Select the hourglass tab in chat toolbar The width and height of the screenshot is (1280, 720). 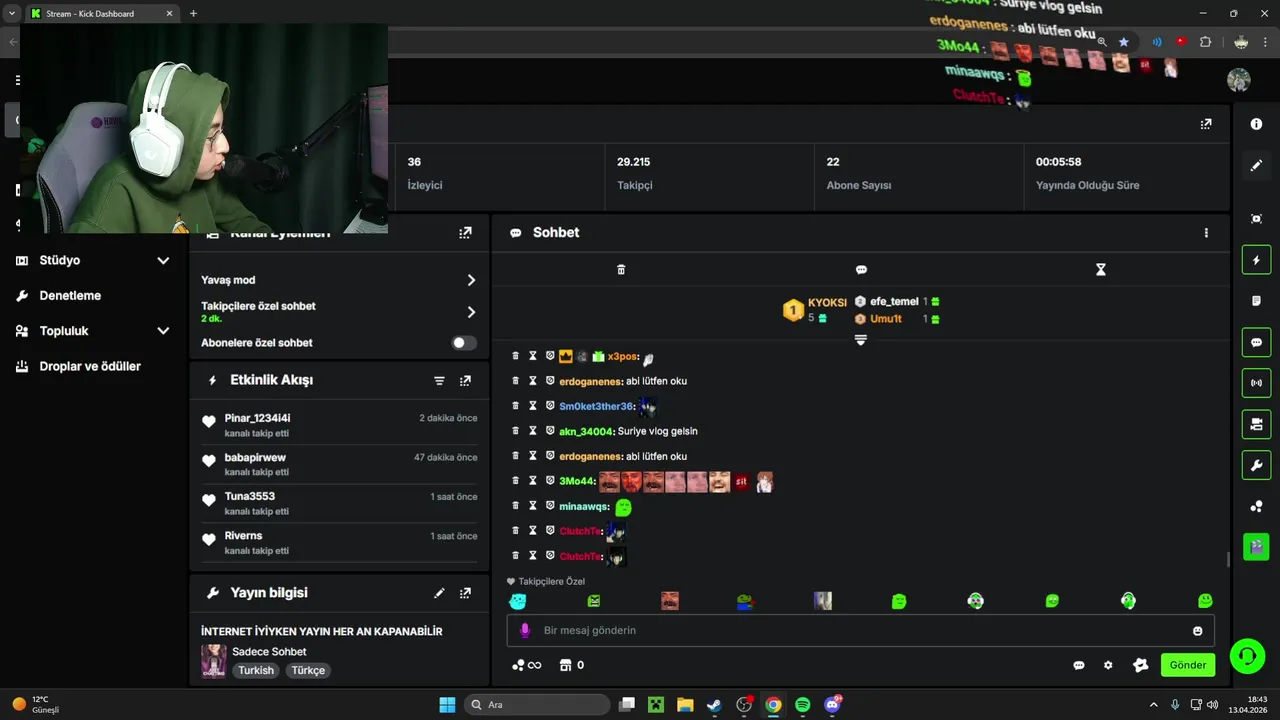point(1101,270)
